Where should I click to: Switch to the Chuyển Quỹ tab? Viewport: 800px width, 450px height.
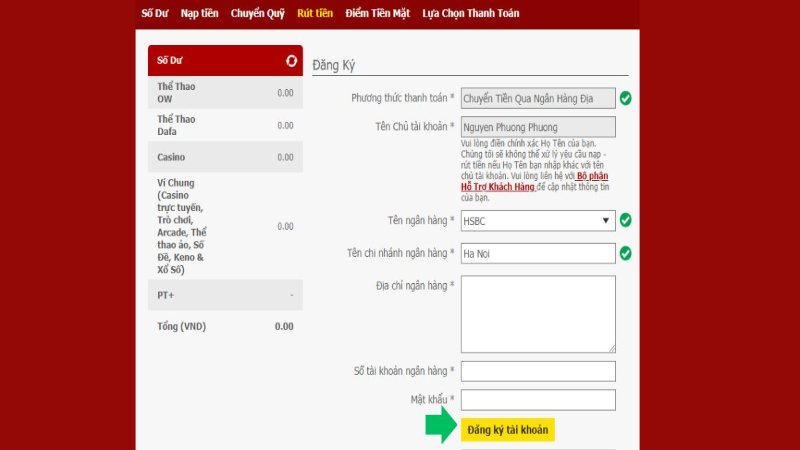pos(257,13)
